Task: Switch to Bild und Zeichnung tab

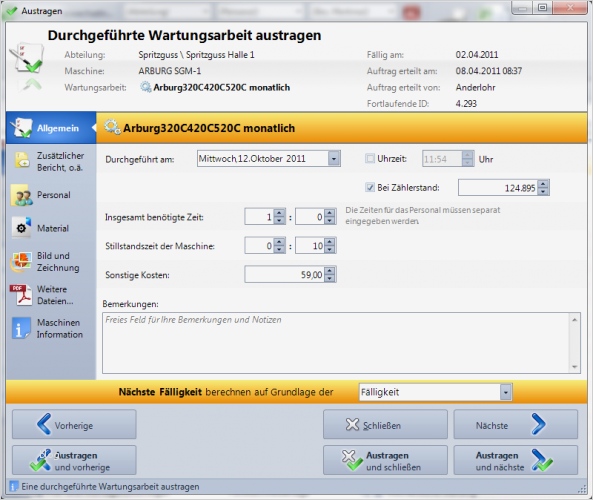Action: 51,262
